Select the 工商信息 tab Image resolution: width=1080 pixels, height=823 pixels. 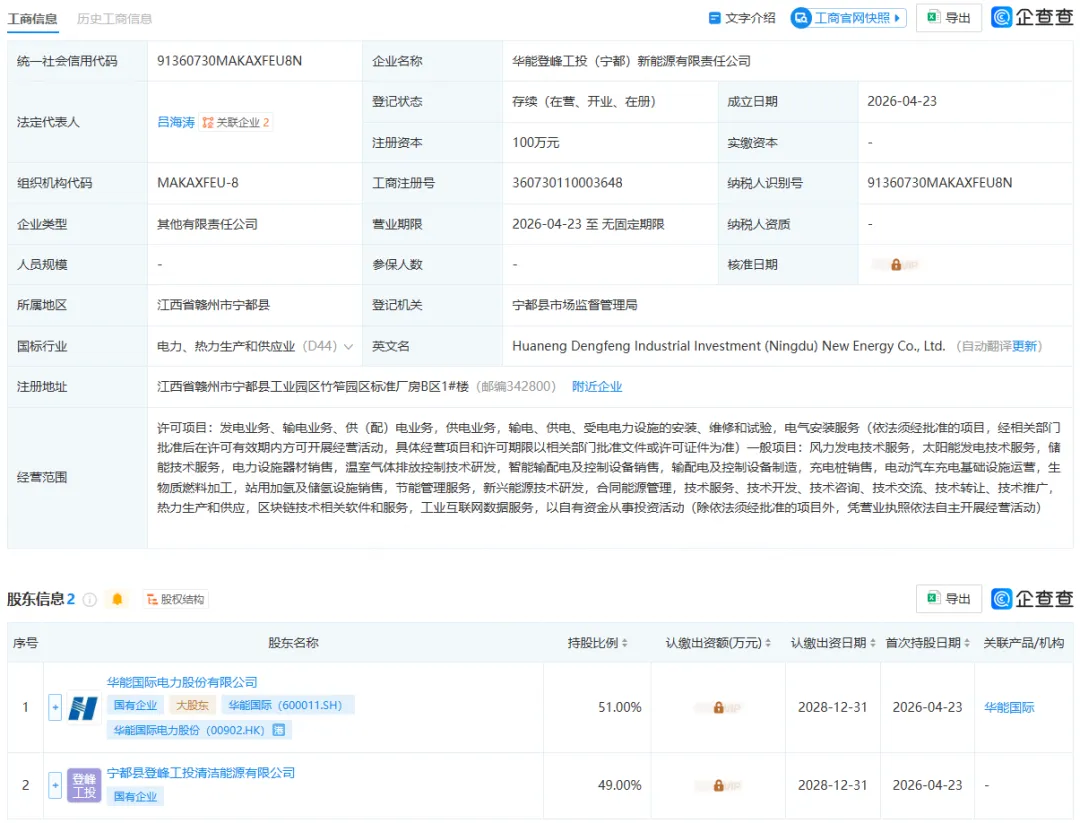[x=33, y=19]
